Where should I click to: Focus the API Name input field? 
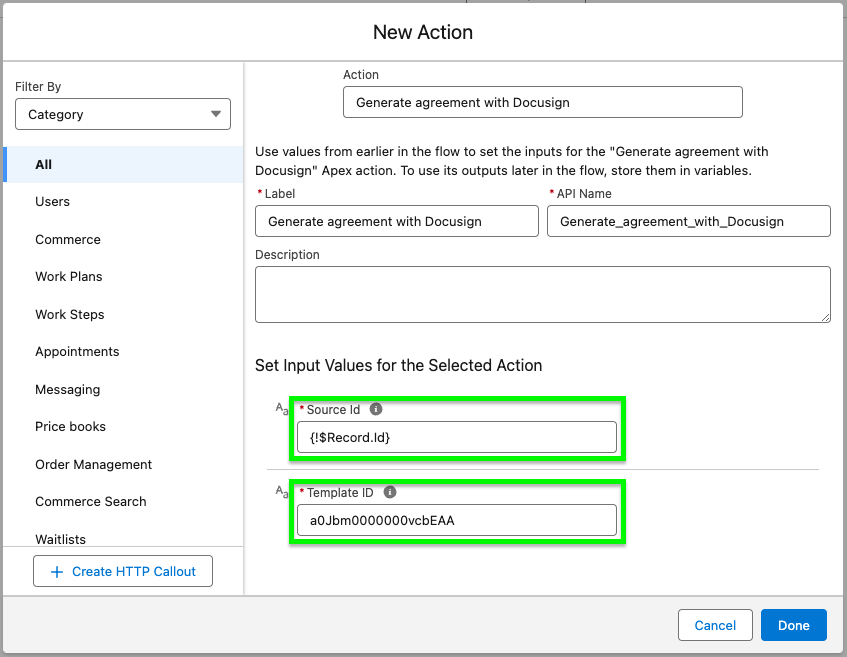point(688,221)
